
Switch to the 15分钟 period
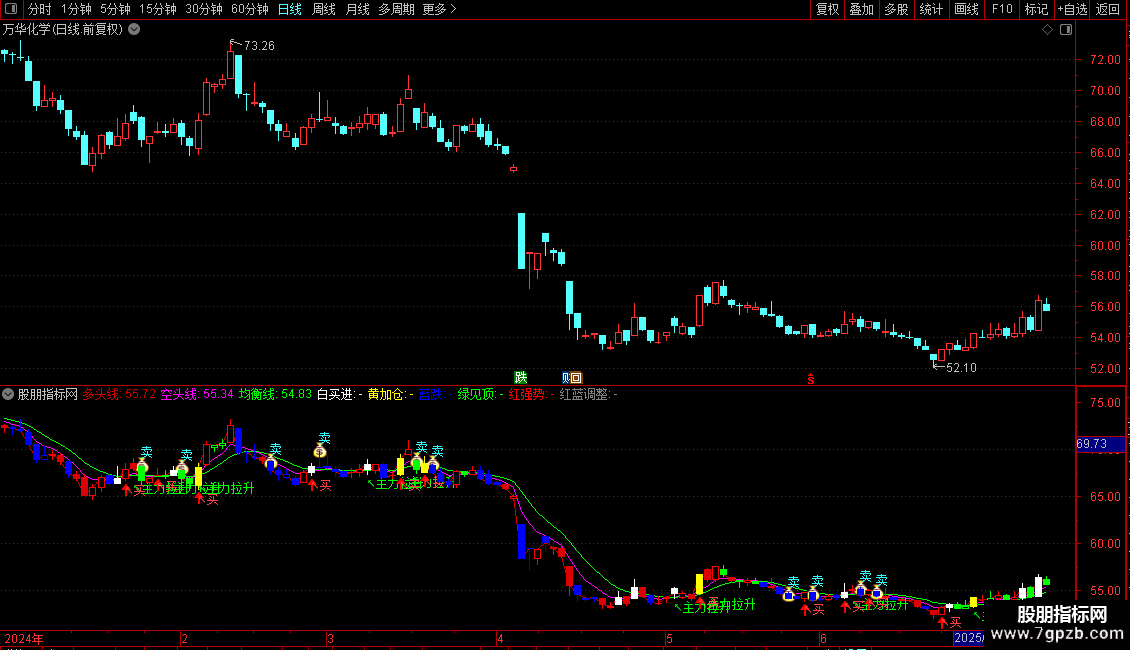point(158,9)
